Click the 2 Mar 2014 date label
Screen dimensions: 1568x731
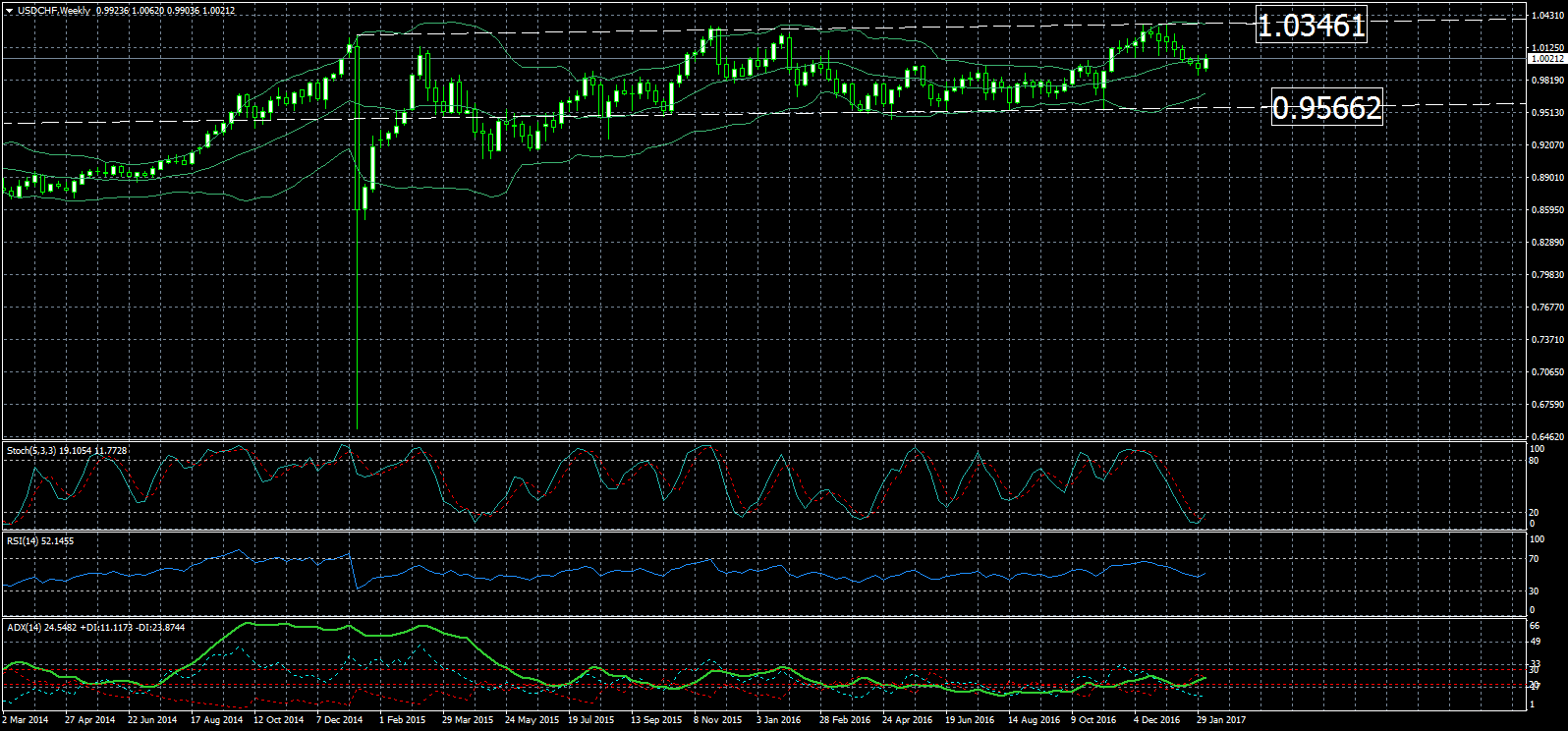coord(26,720)
